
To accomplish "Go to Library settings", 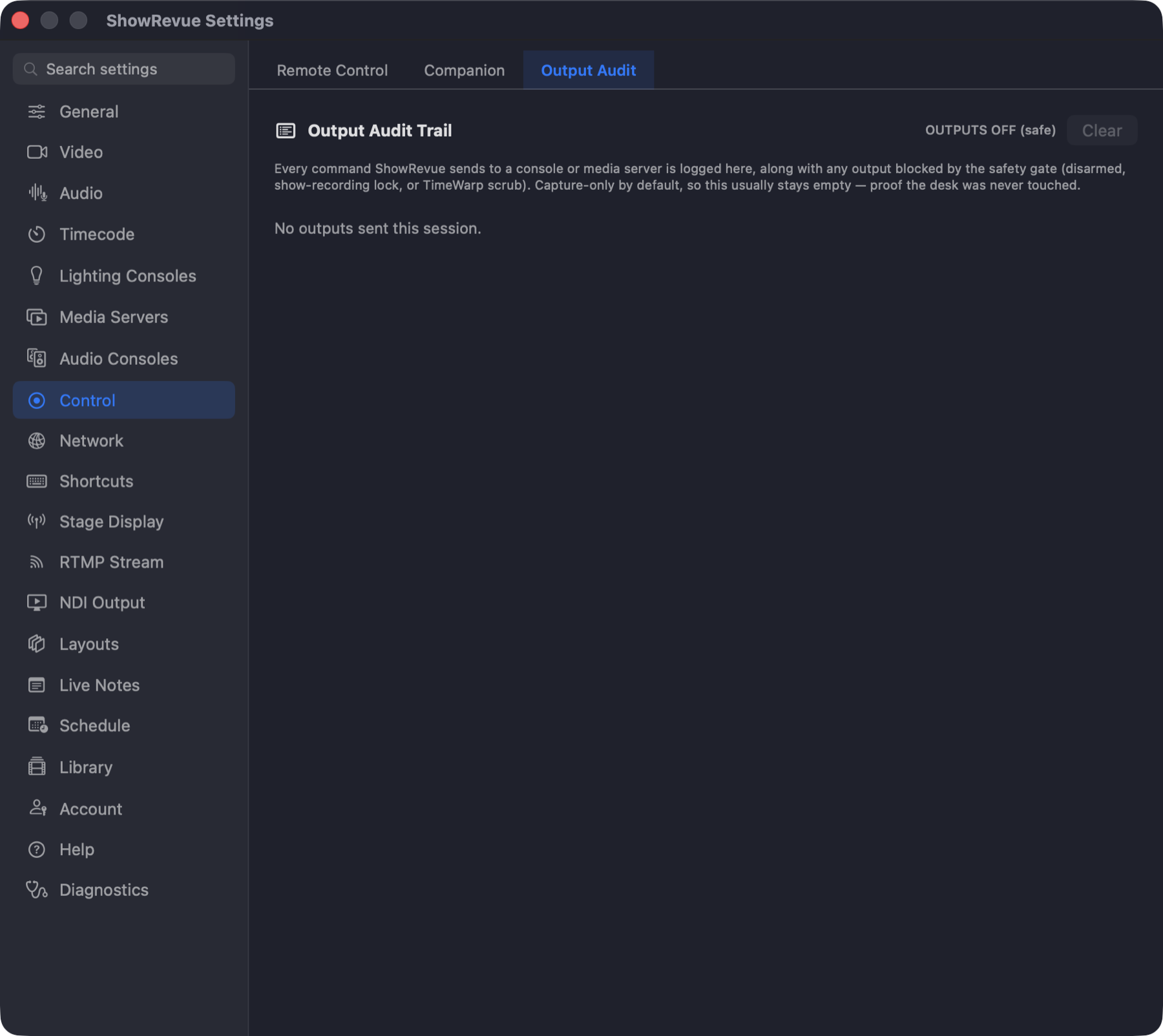I will (123, 767).
